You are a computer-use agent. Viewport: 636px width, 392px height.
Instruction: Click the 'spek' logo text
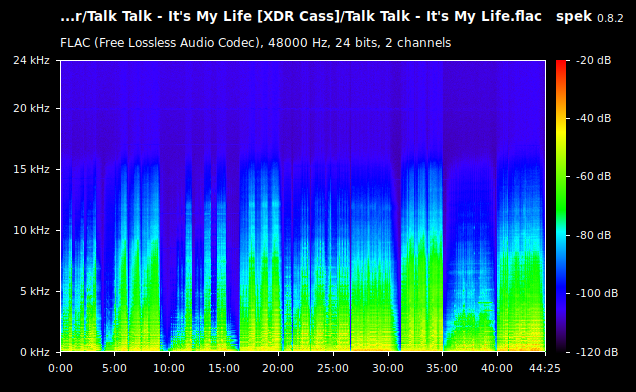point(574,17)
